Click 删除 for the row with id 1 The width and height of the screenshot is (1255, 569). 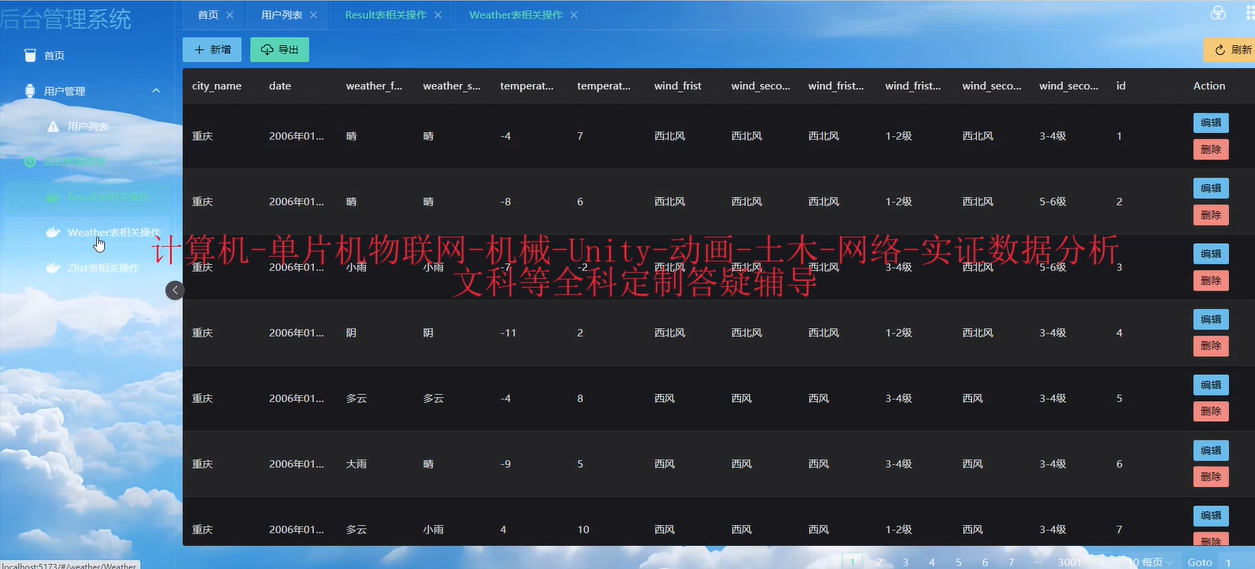click(1211, 149)
